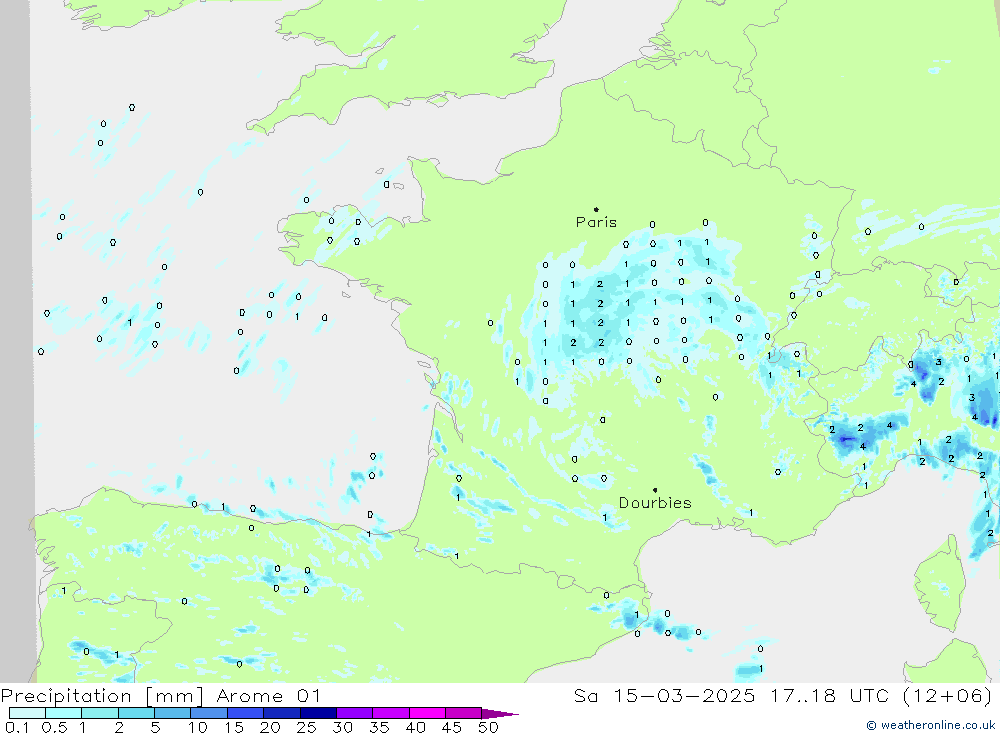Screen dimensions: 1000x733
Task: Pick the 40–45 mm magenta legend swatch
Action: [427, 713]
